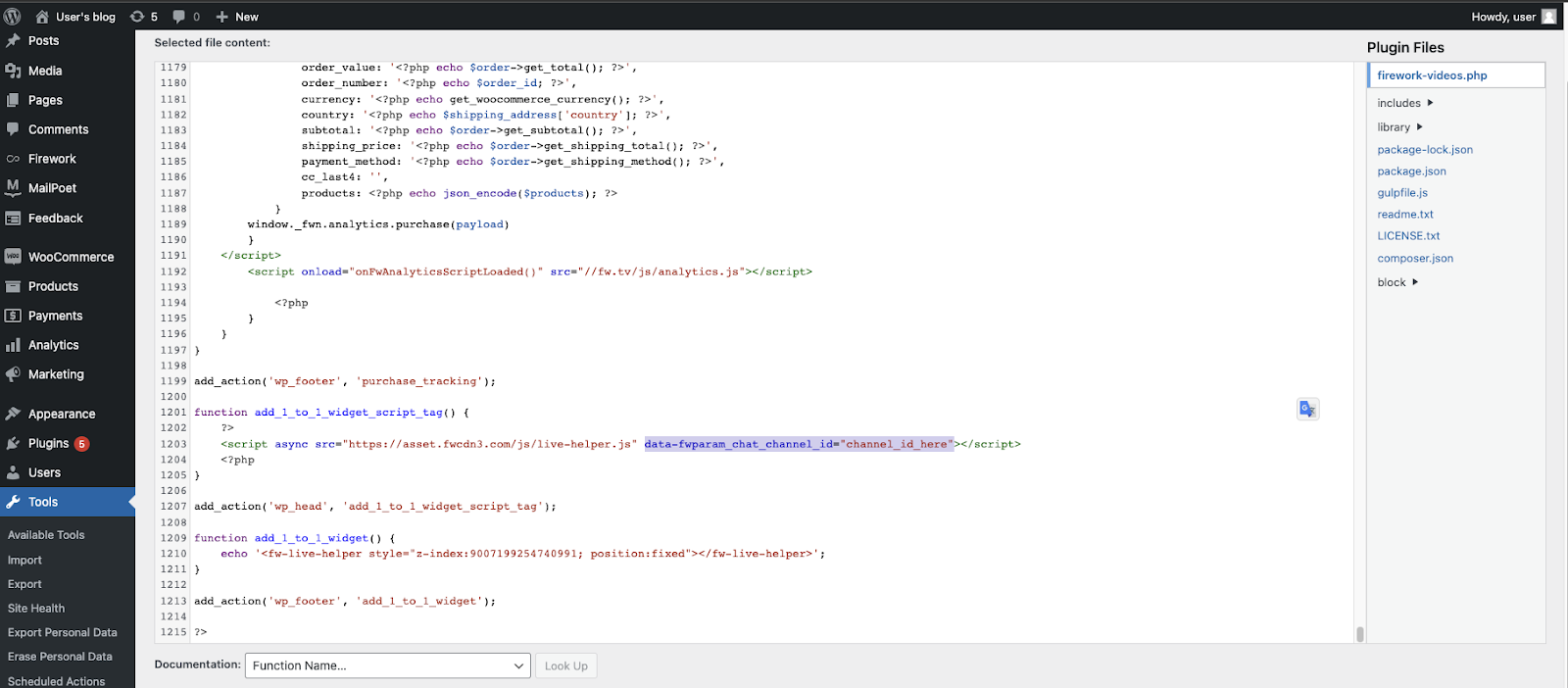Go to Available Tools submenu
1568x688 pixels.
pos(46,535)
